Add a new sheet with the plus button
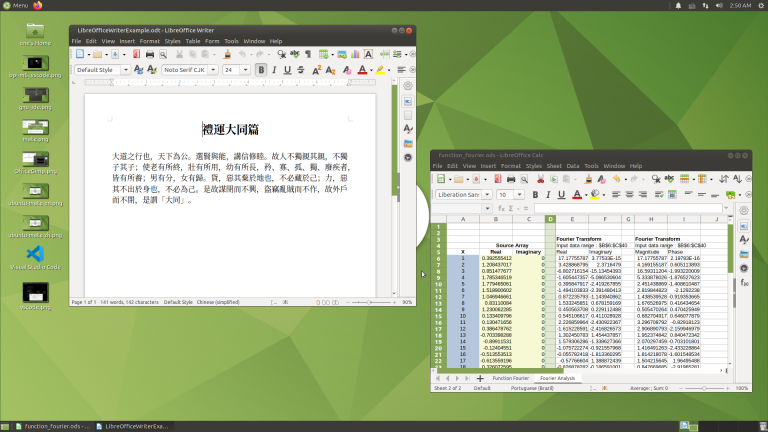 [x=480, y=378]
